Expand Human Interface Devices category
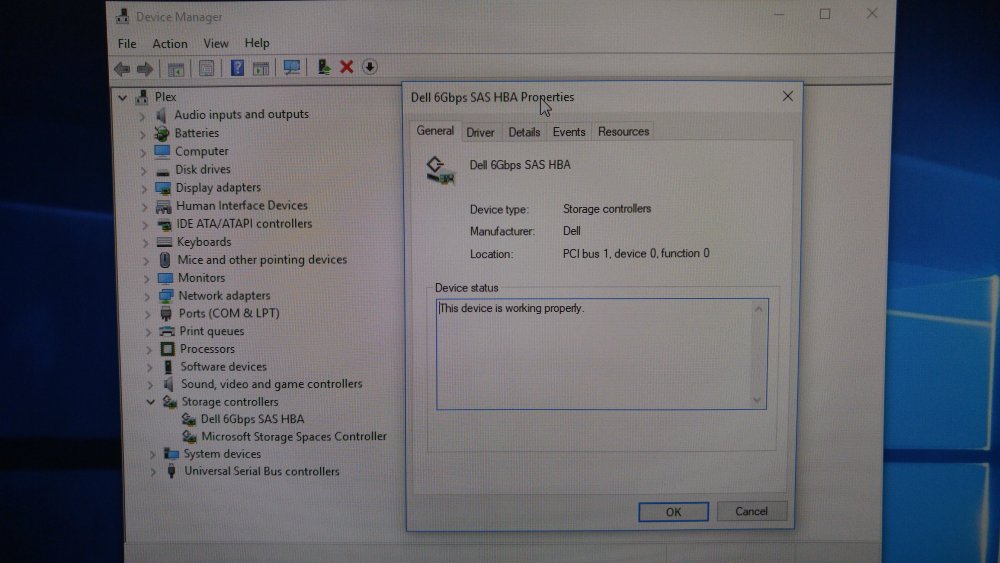The image size is (1000, 563). [143, 207]
